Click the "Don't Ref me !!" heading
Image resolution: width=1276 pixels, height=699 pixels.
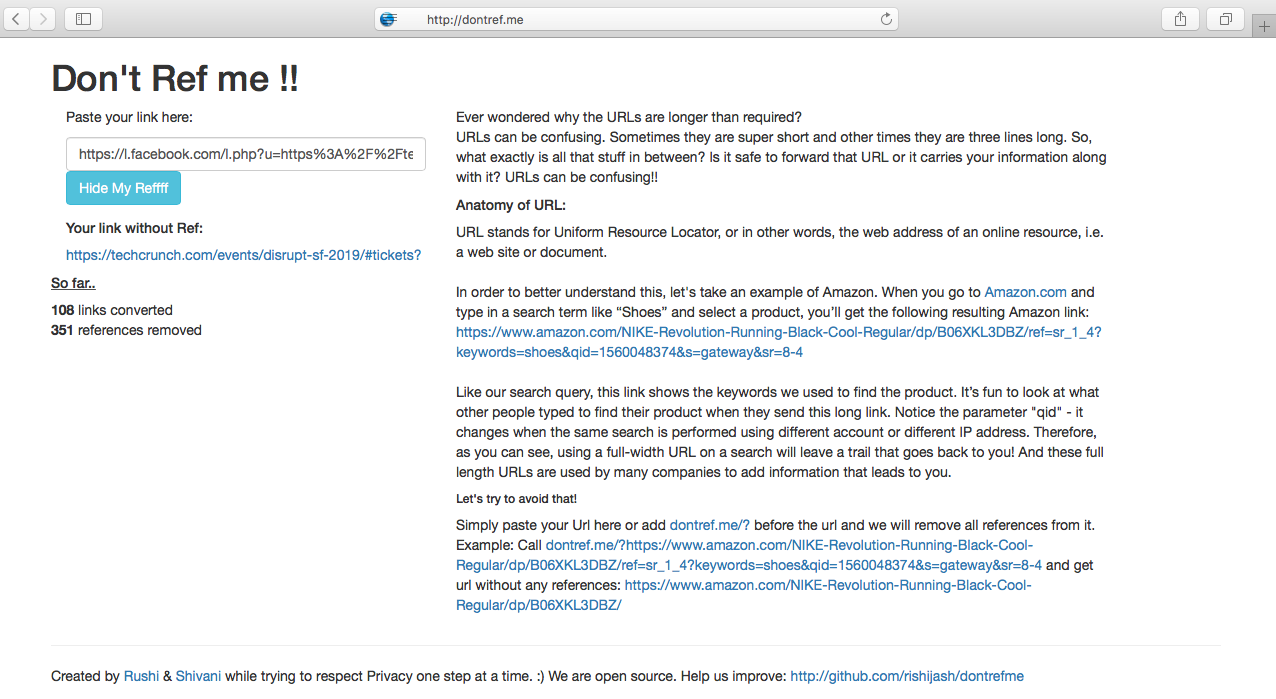tap(175, 78)
